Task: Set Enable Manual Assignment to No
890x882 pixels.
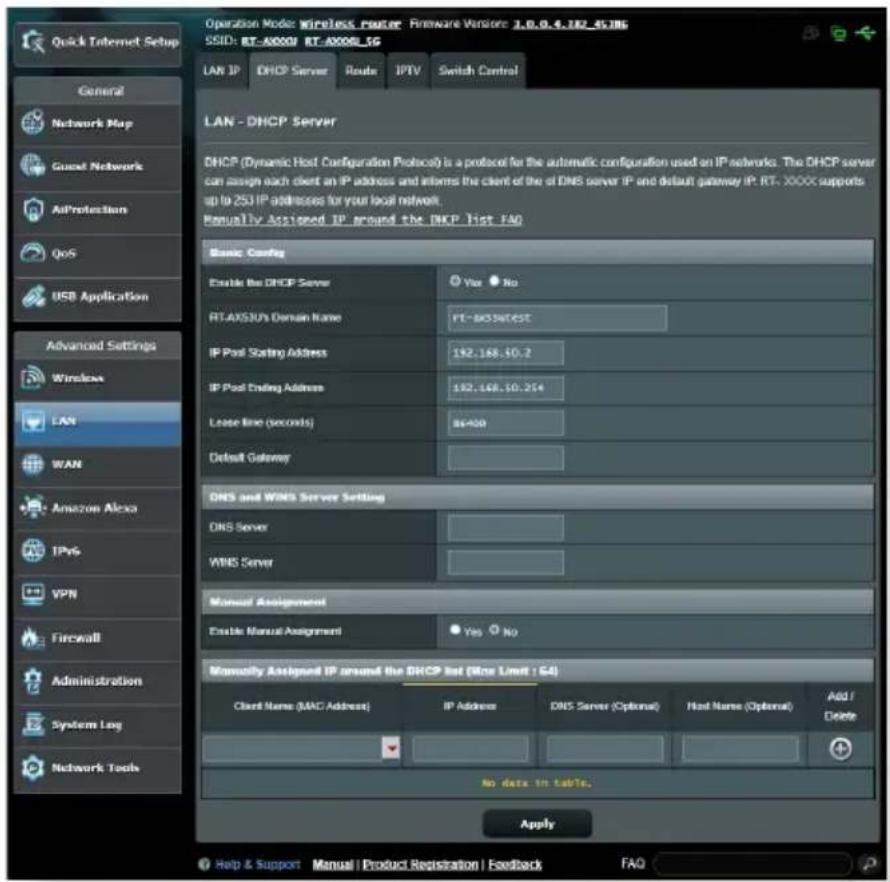Action: click(494, 630)
